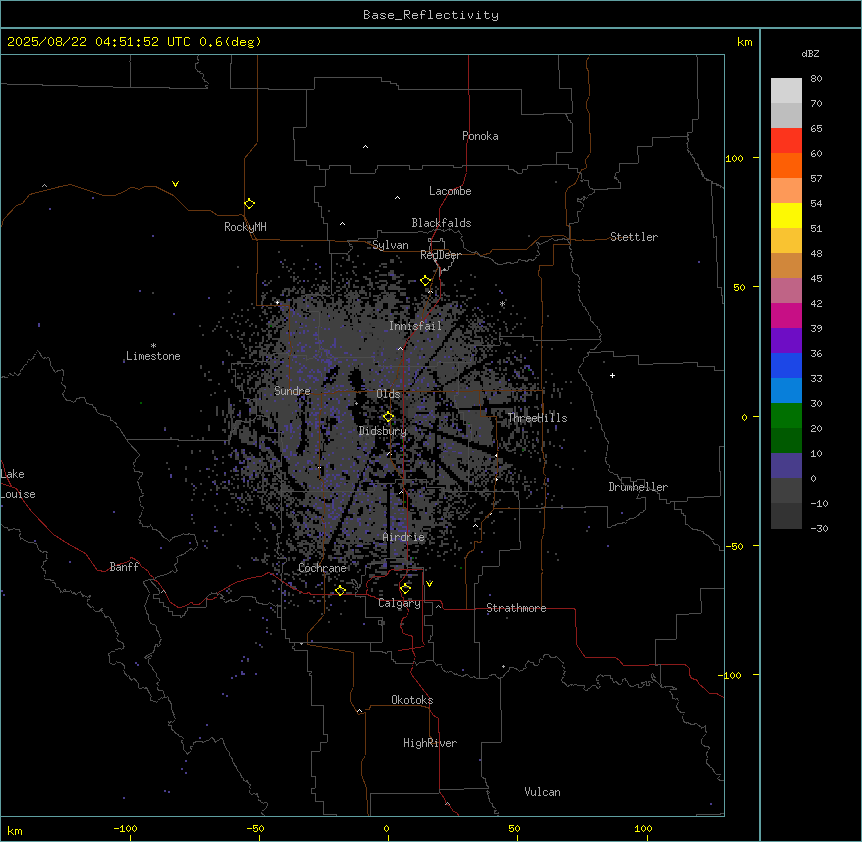Image resolution: width=862 pixels, height=842 pixels.
Task: Click the white plus marker west of Drumheller region
Action: coord(612,375)
